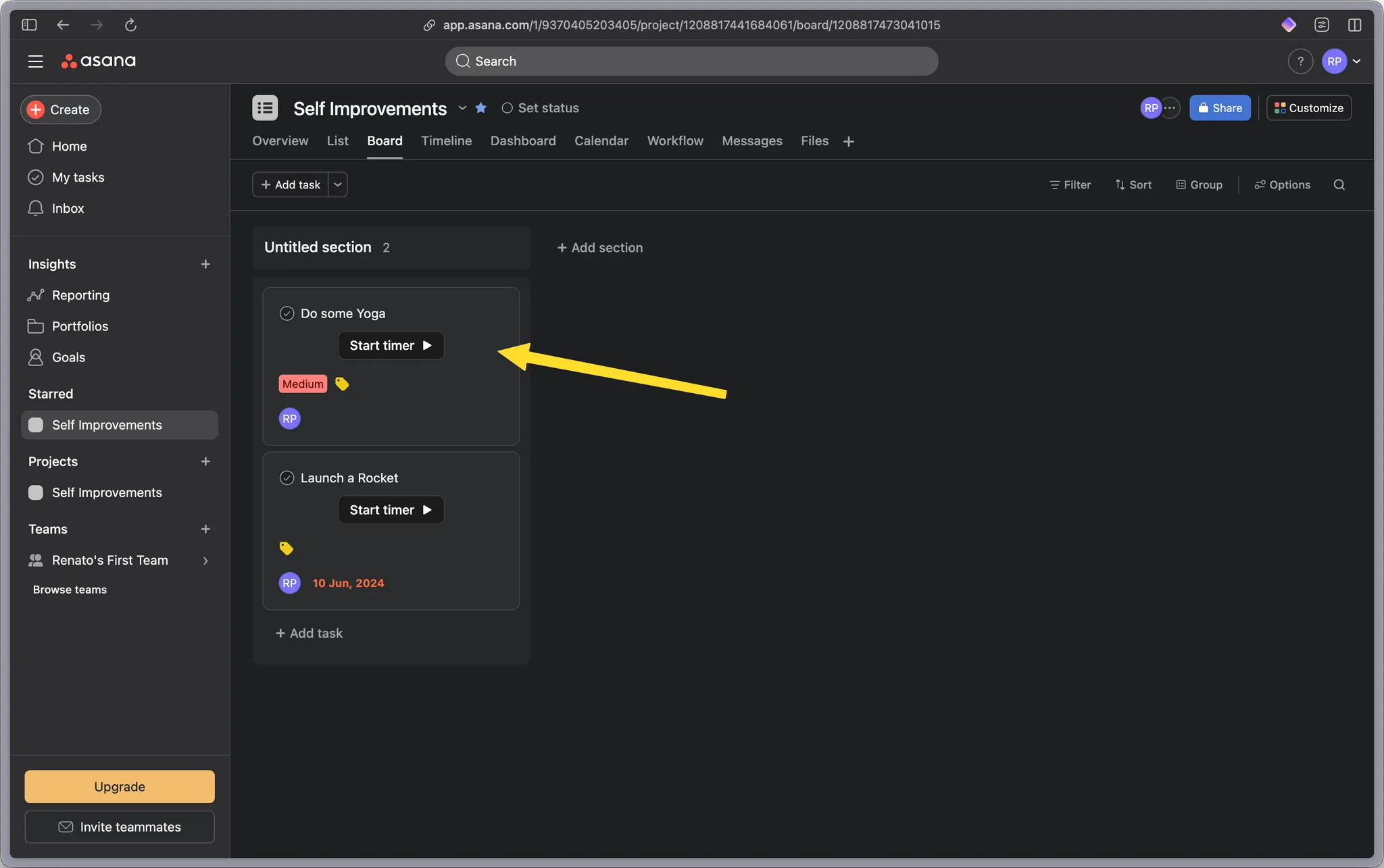
Task: Open the Add task dropdown arrow
Action: 338,185
